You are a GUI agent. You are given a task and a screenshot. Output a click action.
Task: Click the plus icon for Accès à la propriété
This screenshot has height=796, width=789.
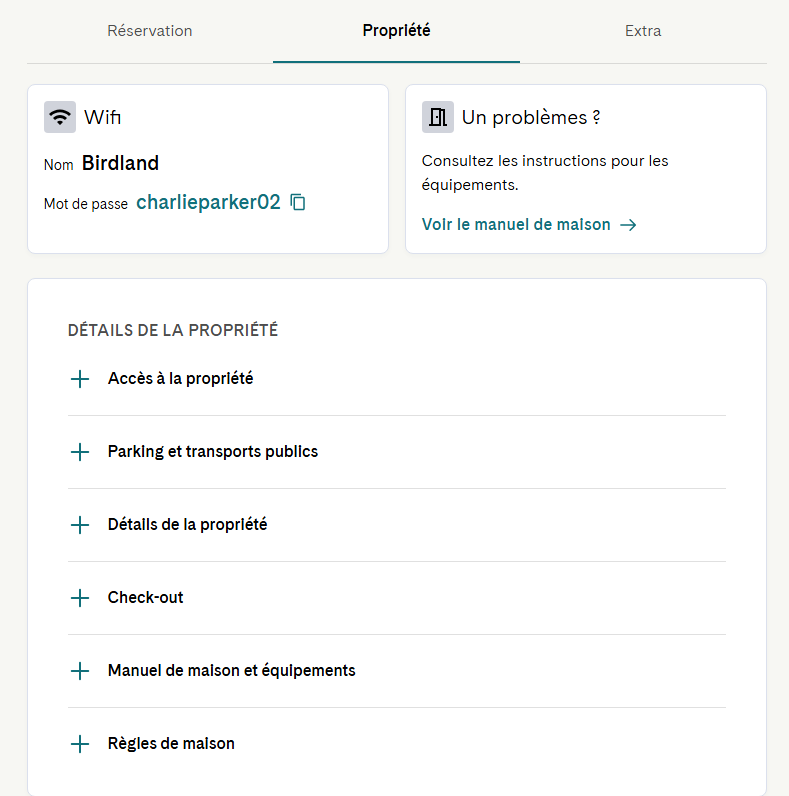pyautogui.click(x=80, y=379)
